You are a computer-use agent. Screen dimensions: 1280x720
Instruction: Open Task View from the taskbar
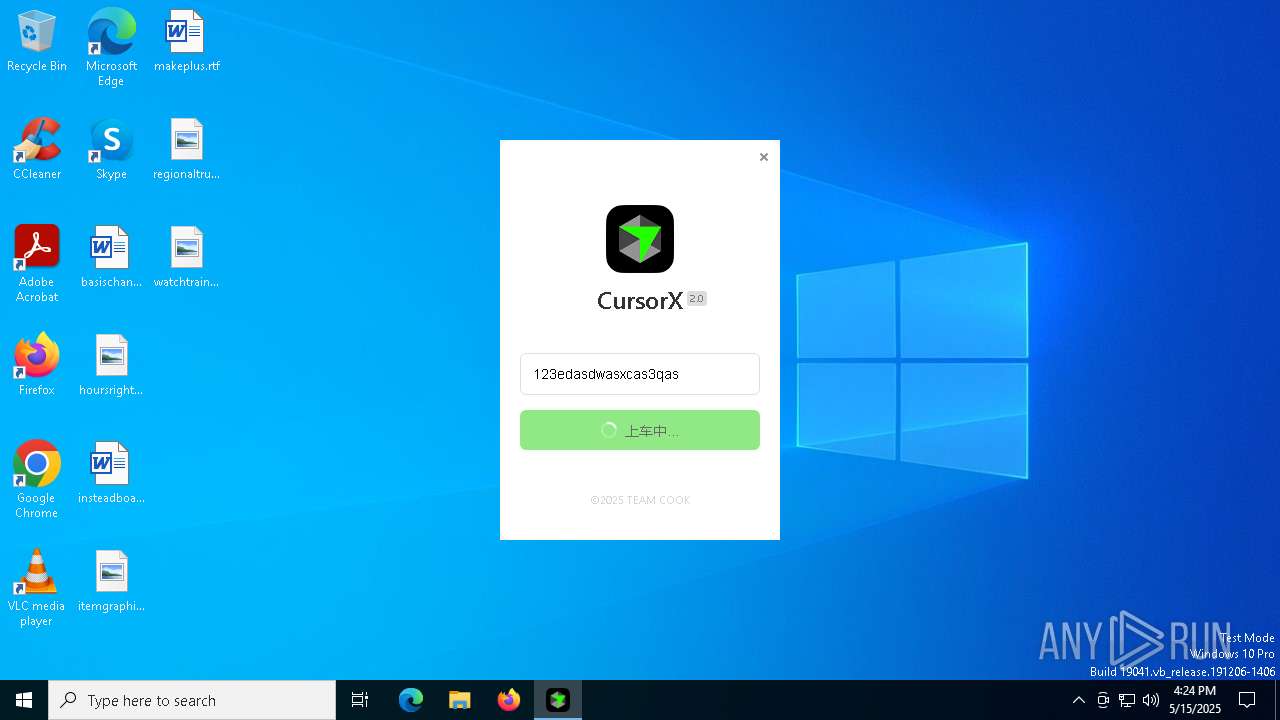click(x=360, y=700)
